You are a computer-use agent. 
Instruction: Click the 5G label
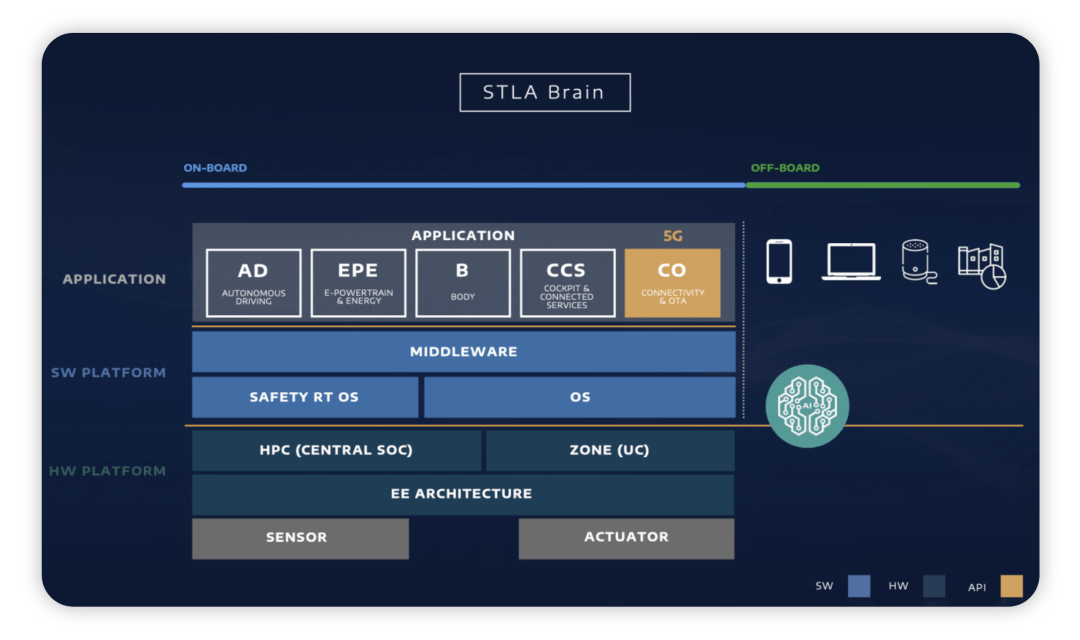pos(673,236)
